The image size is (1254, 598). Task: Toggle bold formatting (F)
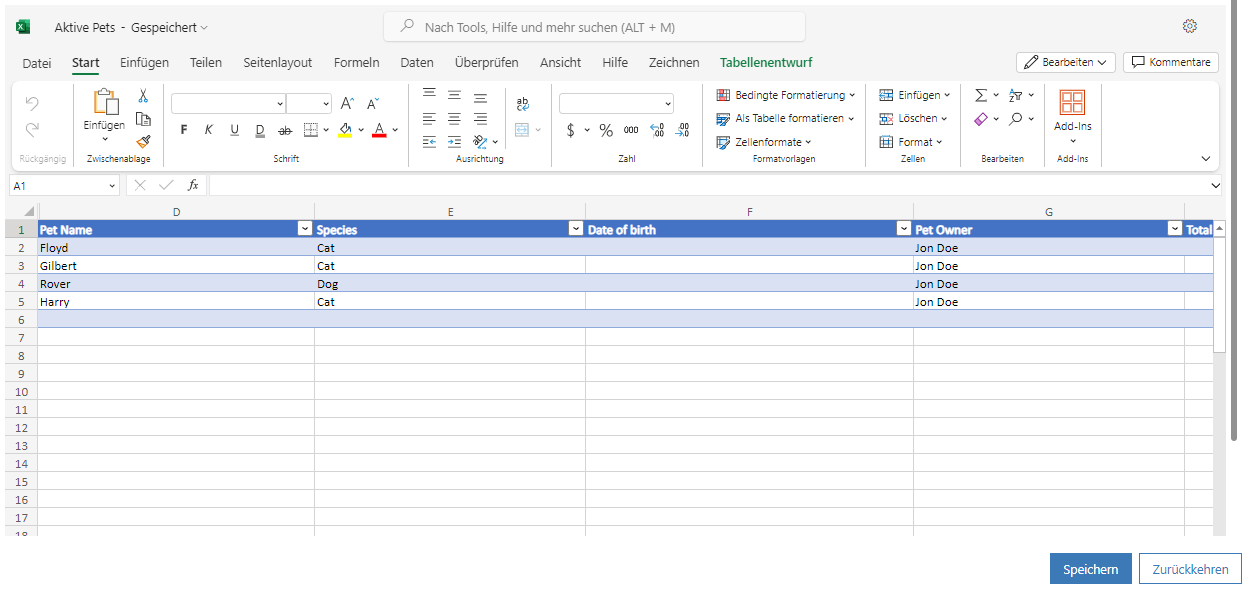(184, 130)
